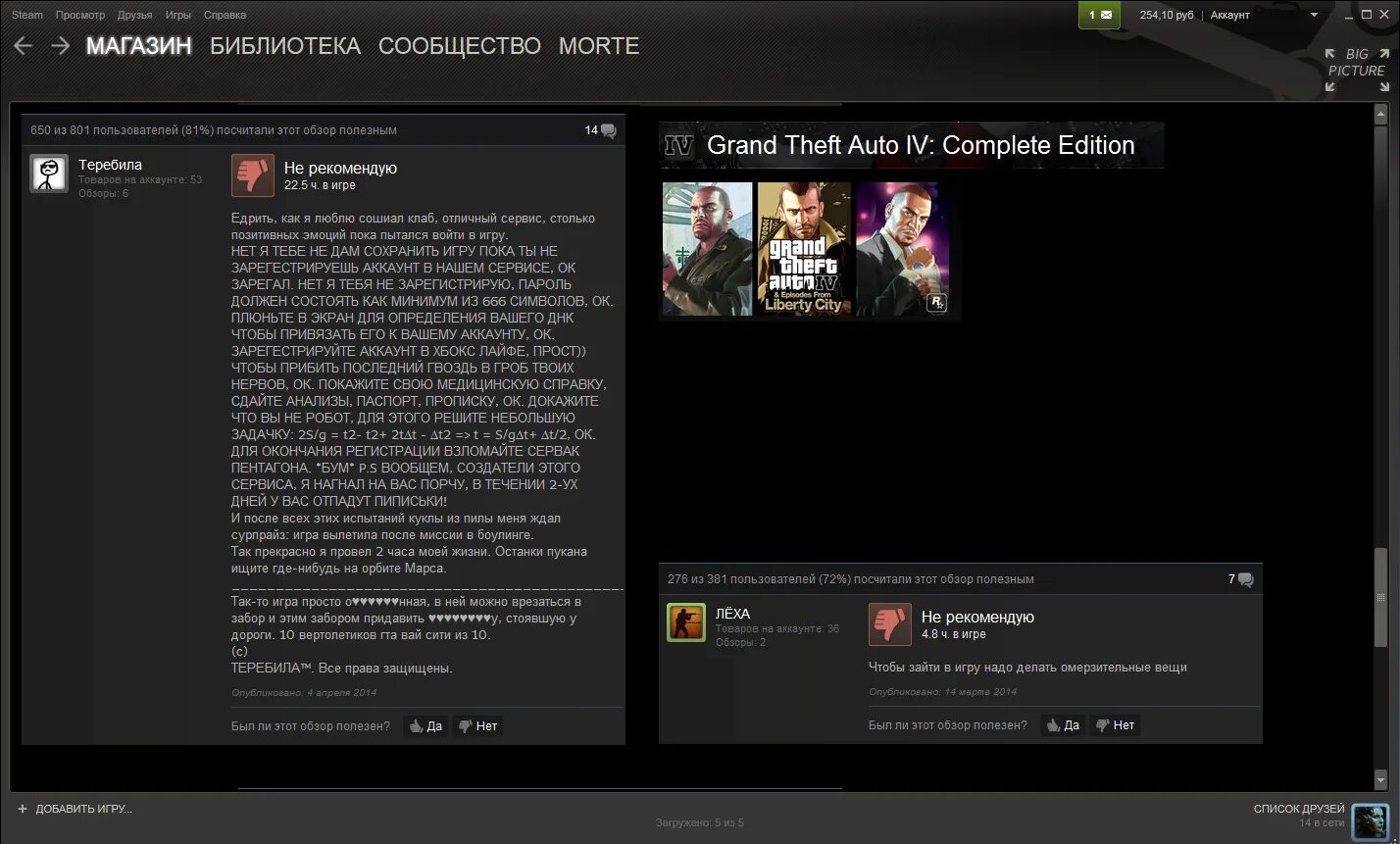The image size is (1400, 844).
Task: Open comments icon with 7 replies
Action: click(1245, 579)
